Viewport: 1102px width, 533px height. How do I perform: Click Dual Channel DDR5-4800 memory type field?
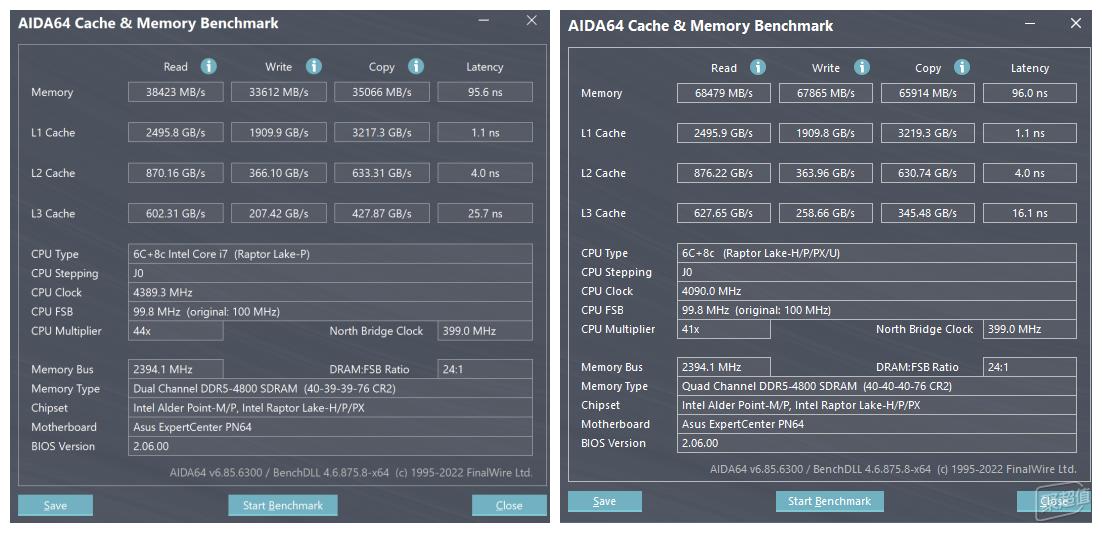coord(330,389)
